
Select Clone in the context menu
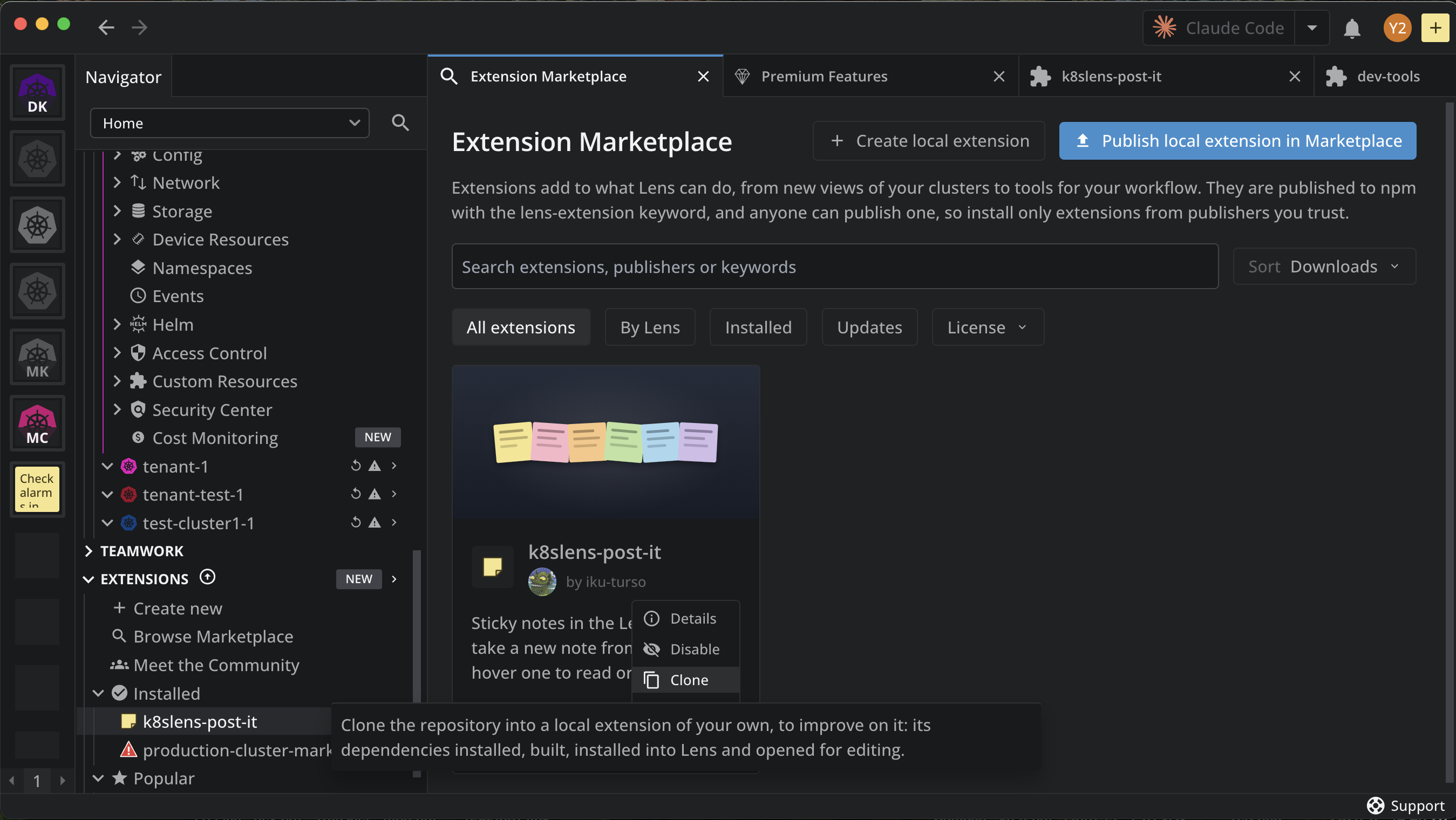tap(685, 680)
